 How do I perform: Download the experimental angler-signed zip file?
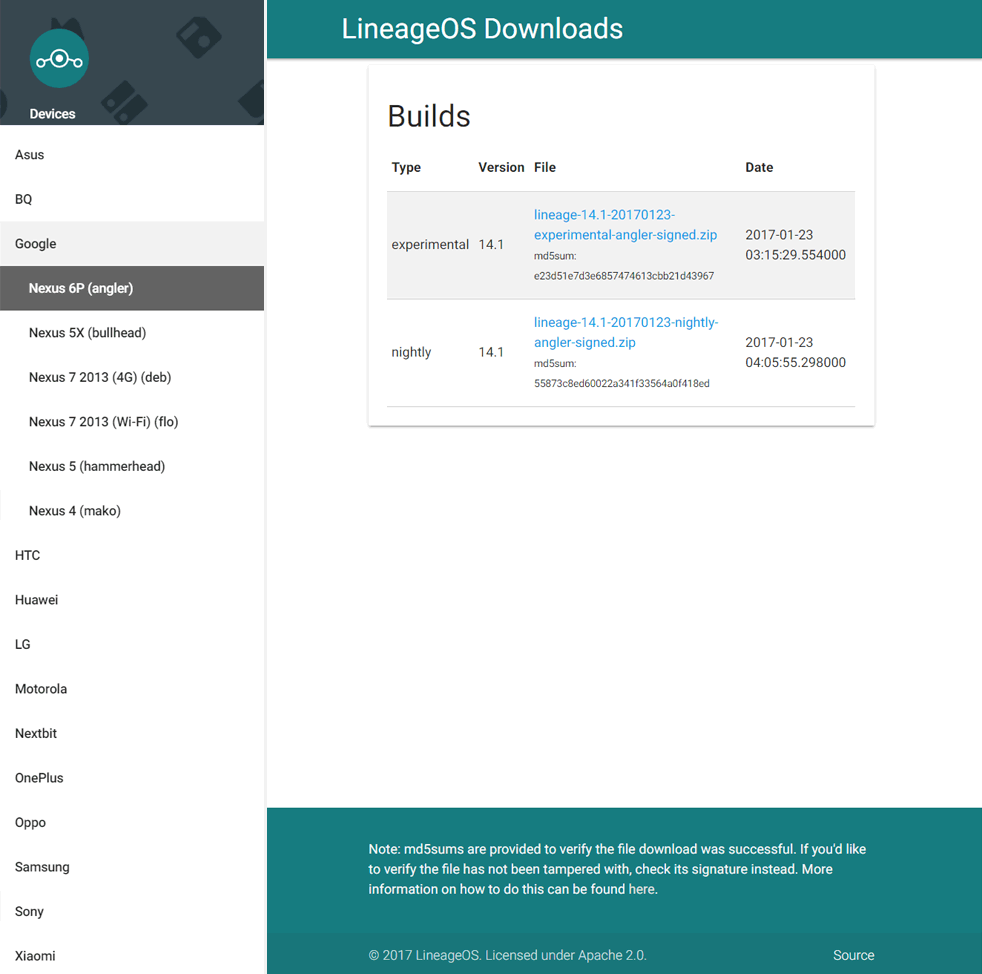[x=625, y=224]
